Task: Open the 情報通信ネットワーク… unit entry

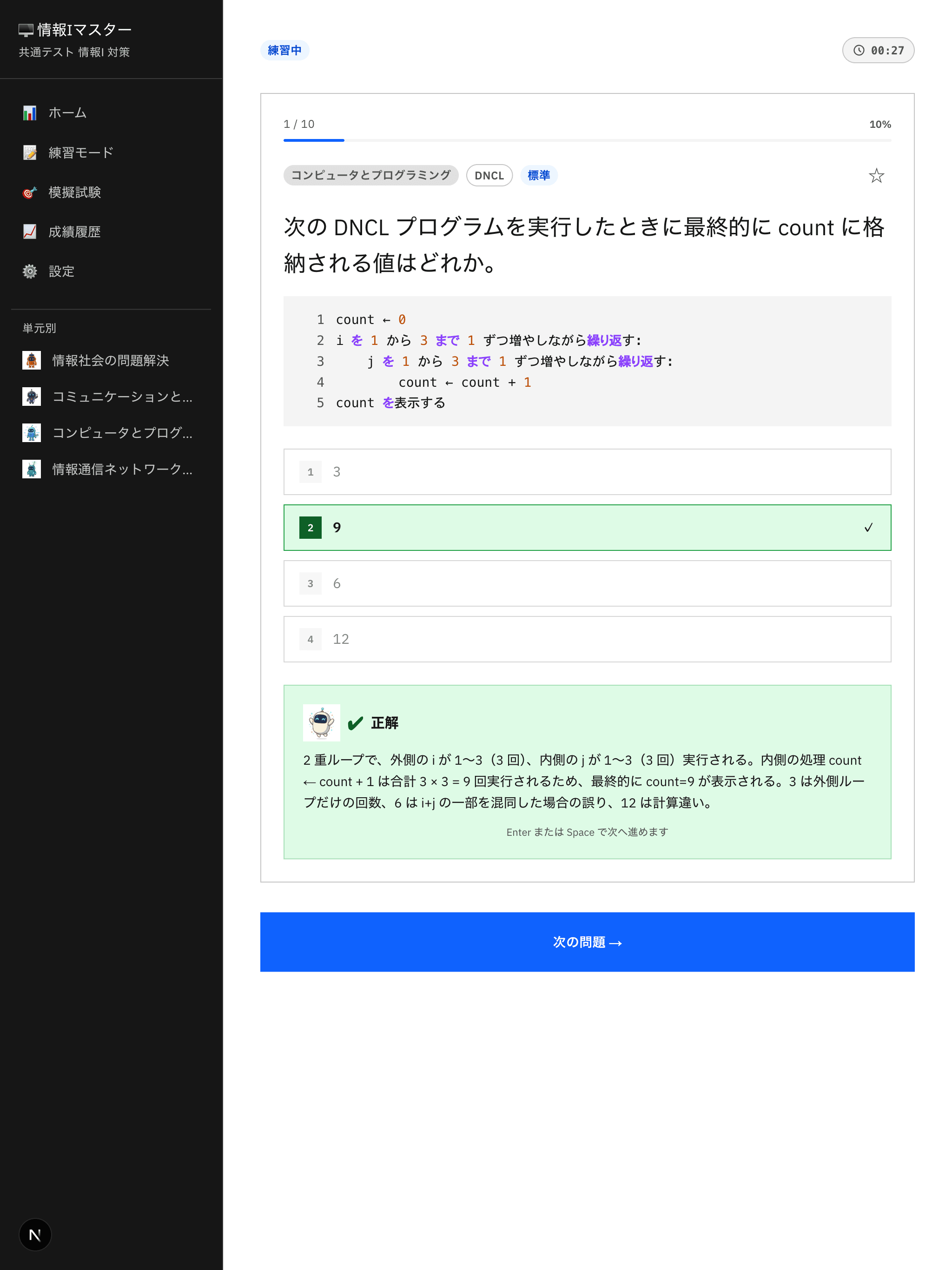Action: 123,470
